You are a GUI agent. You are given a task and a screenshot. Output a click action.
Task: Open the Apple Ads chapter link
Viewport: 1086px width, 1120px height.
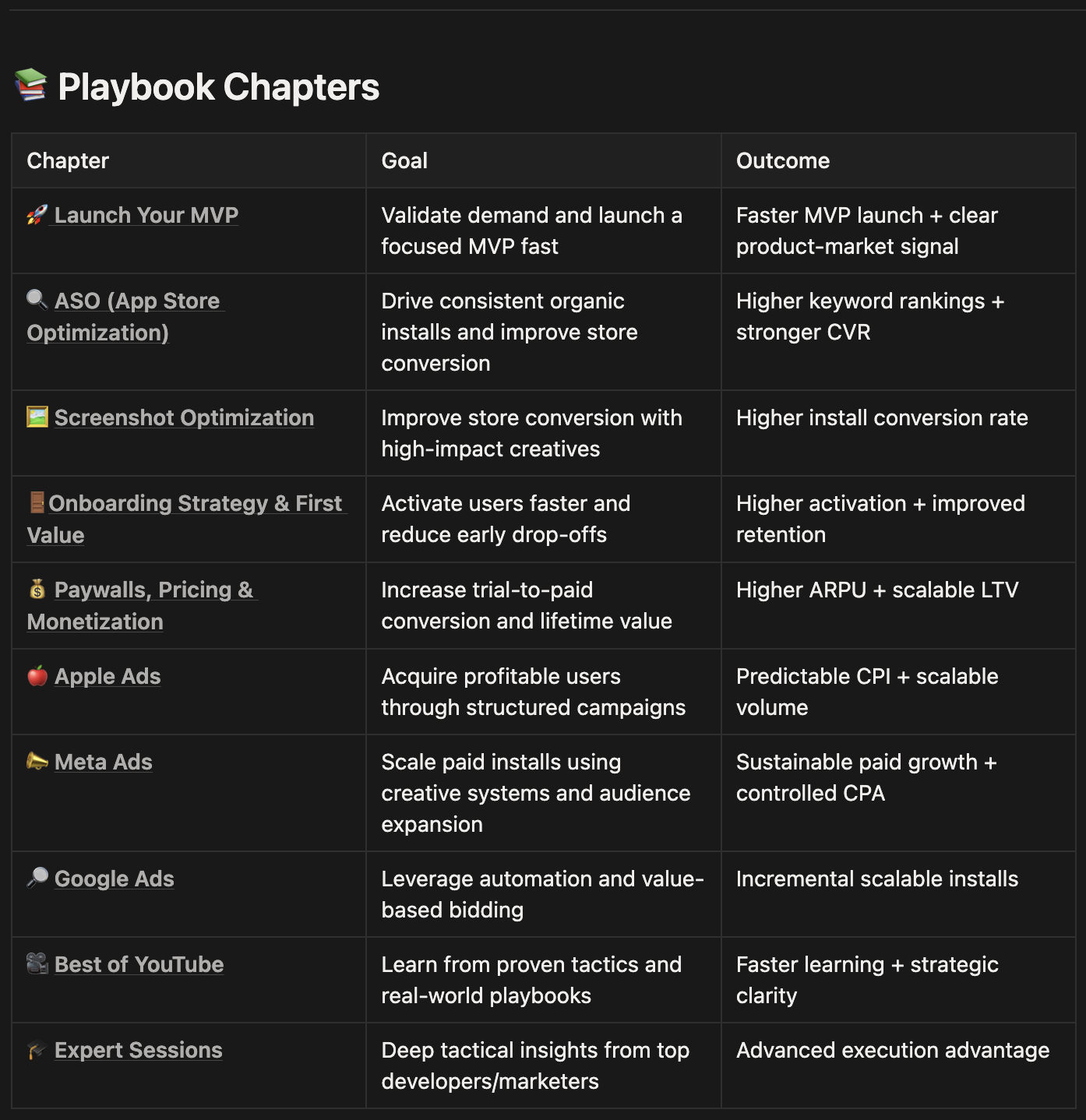(108, 676)
